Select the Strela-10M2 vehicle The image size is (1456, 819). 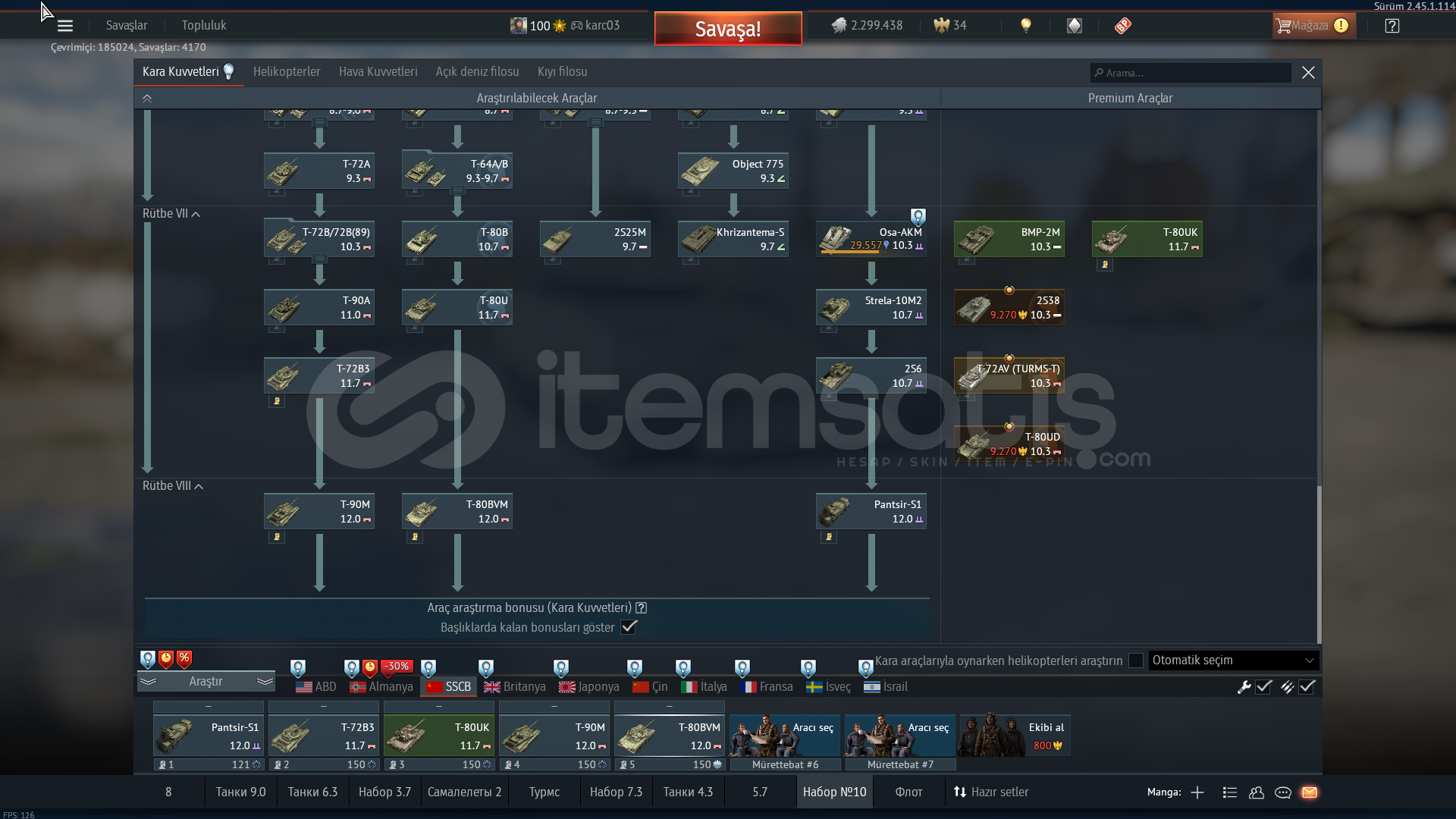coord(871,308)
